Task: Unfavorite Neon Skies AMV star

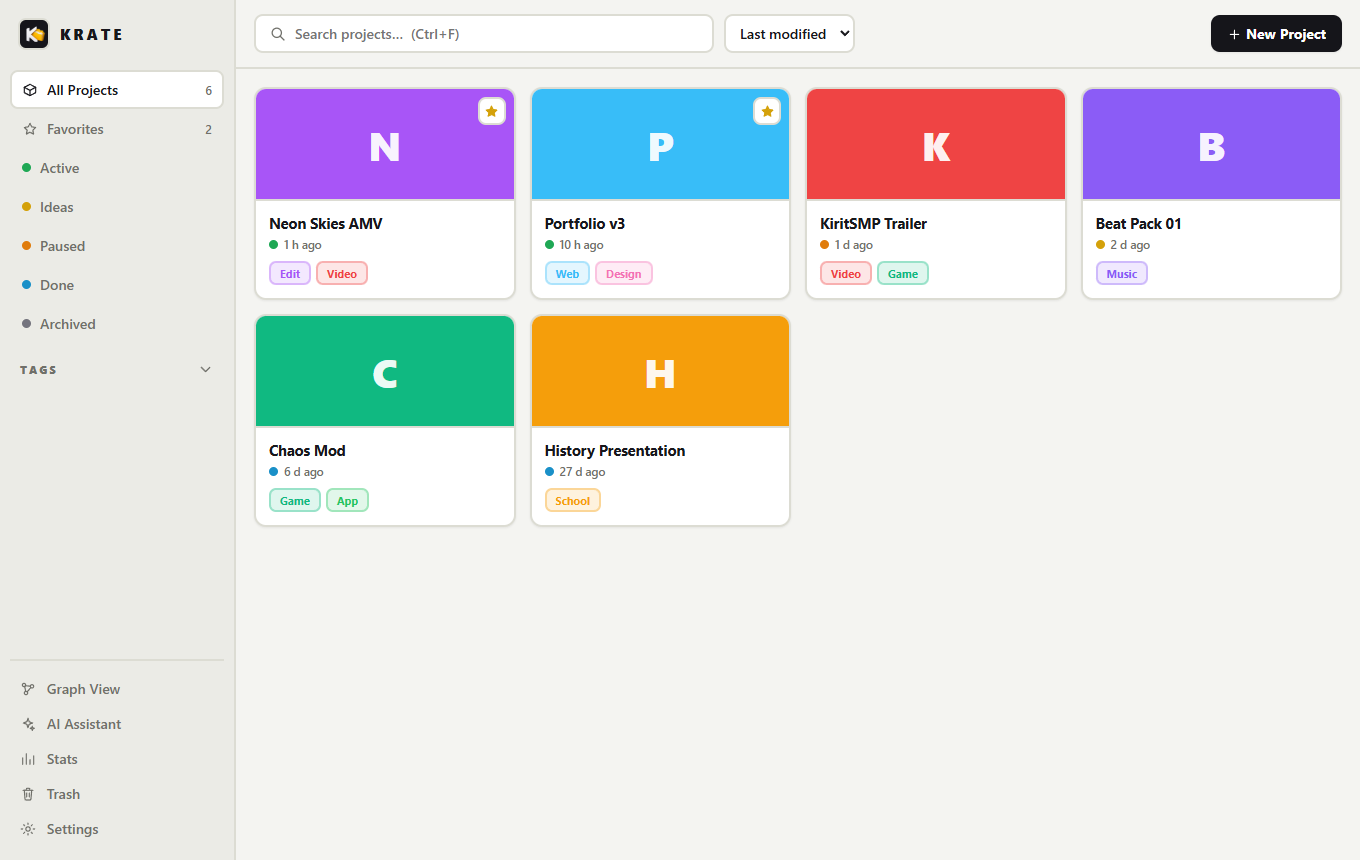Action: 491,112
